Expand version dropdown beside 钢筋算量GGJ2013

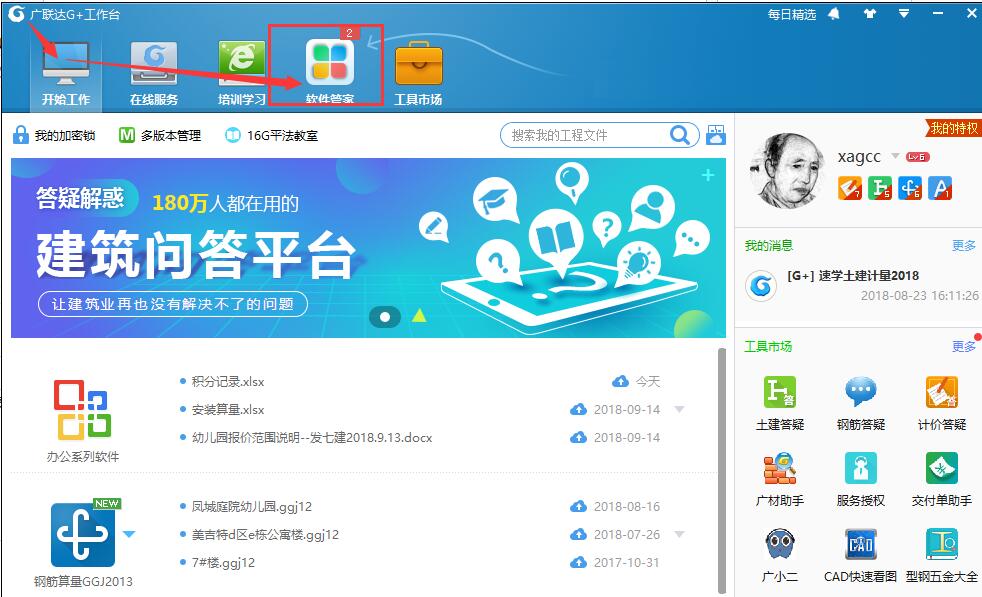tap(129, 534)
